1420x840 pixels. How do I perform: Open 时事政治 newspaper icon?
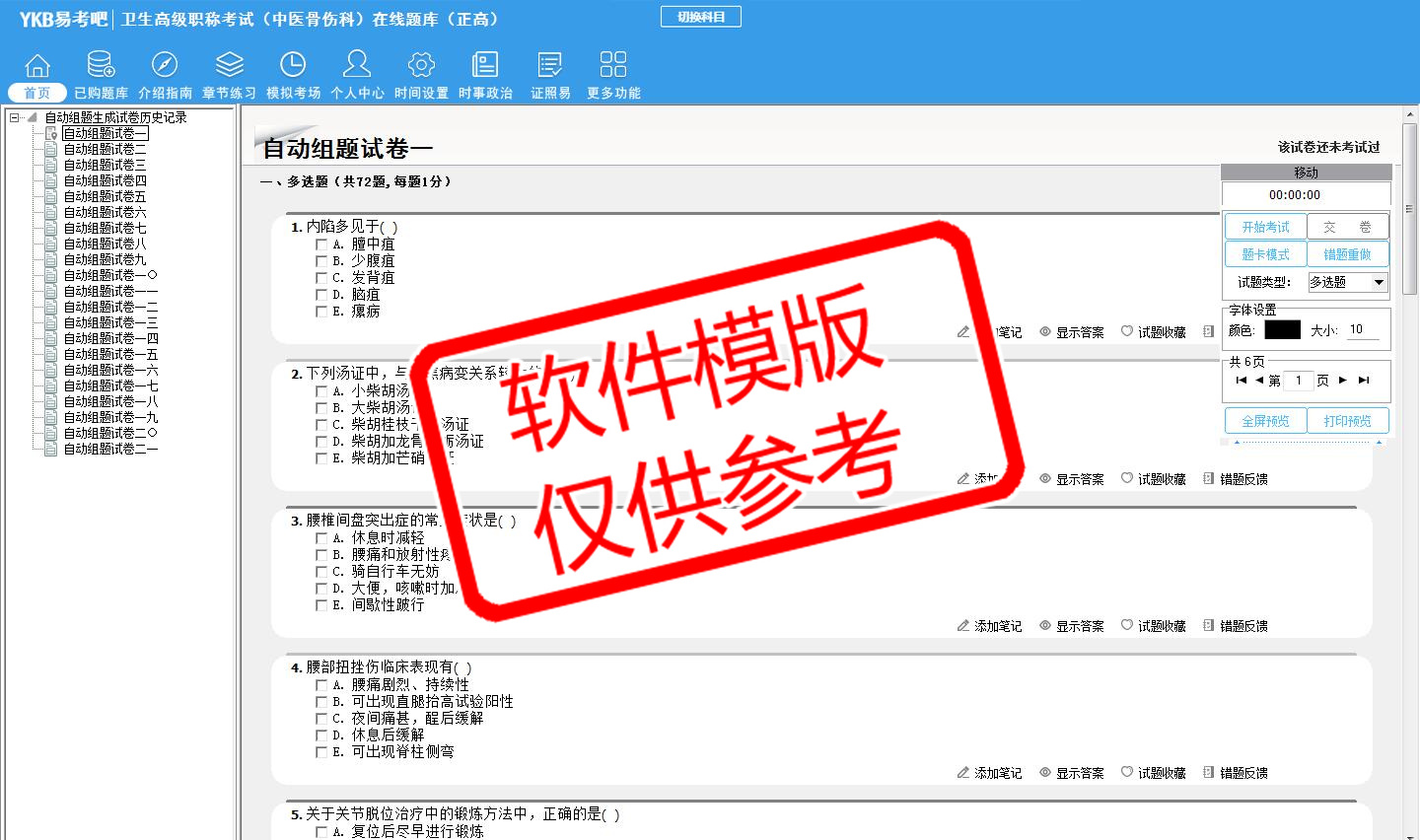tap(485, 65)
